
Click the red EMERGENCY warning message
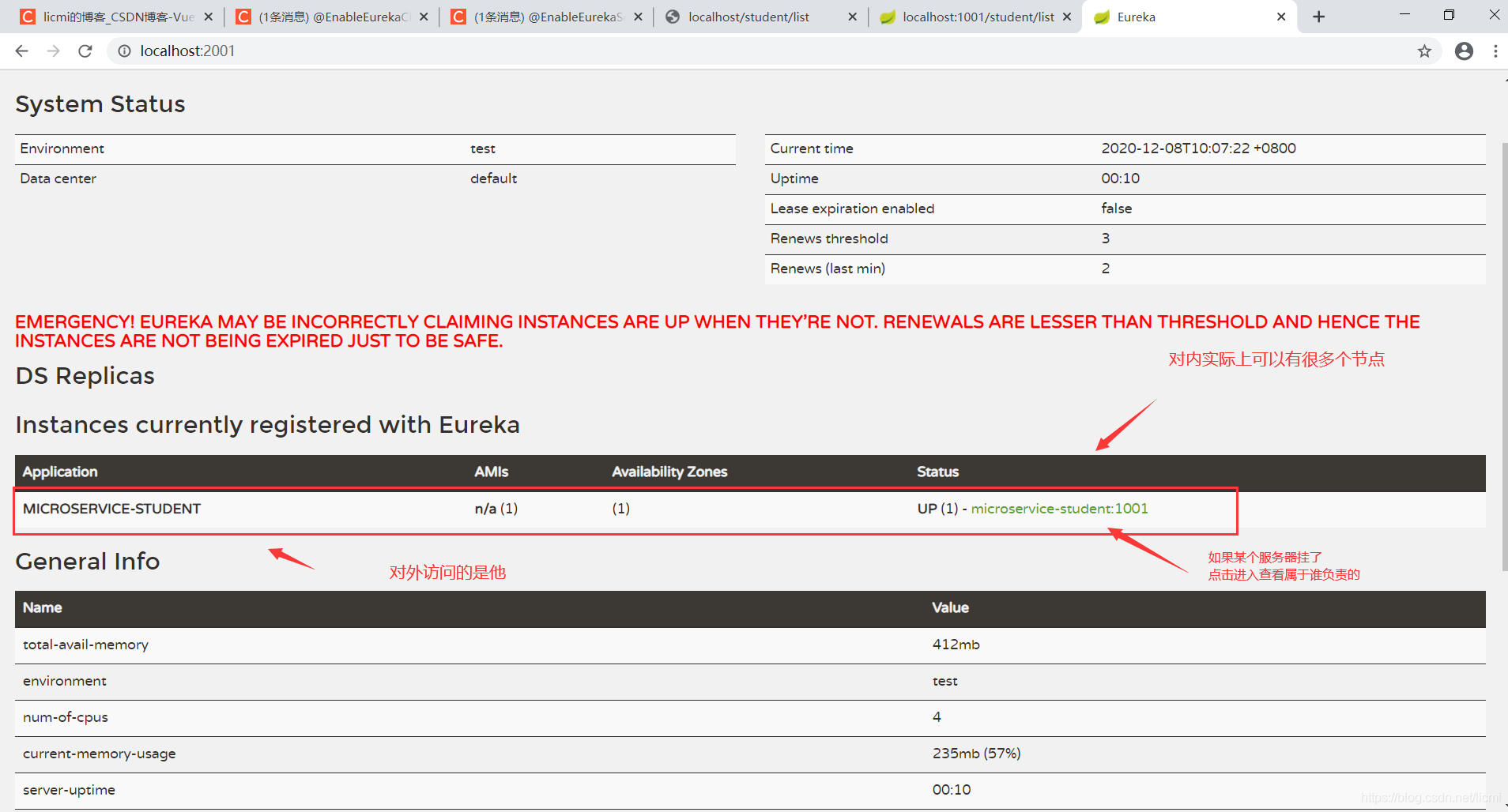pyautogui.click(x=718, y=332)
